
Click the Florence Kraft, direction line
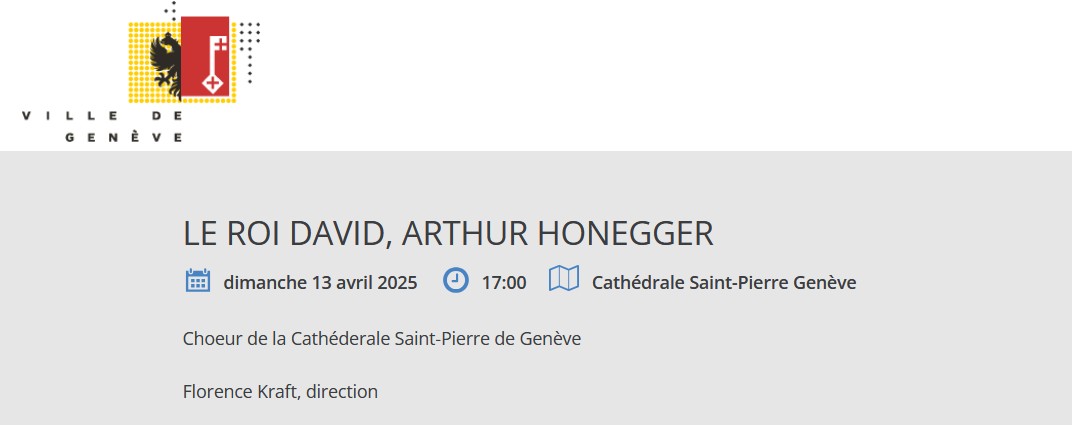pyautogui.click(x=280, y=391)
